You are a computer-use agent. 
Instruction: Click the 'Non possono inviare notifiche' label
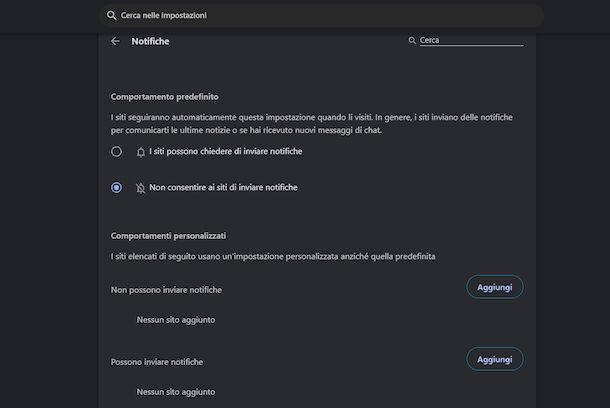[166, 290]
